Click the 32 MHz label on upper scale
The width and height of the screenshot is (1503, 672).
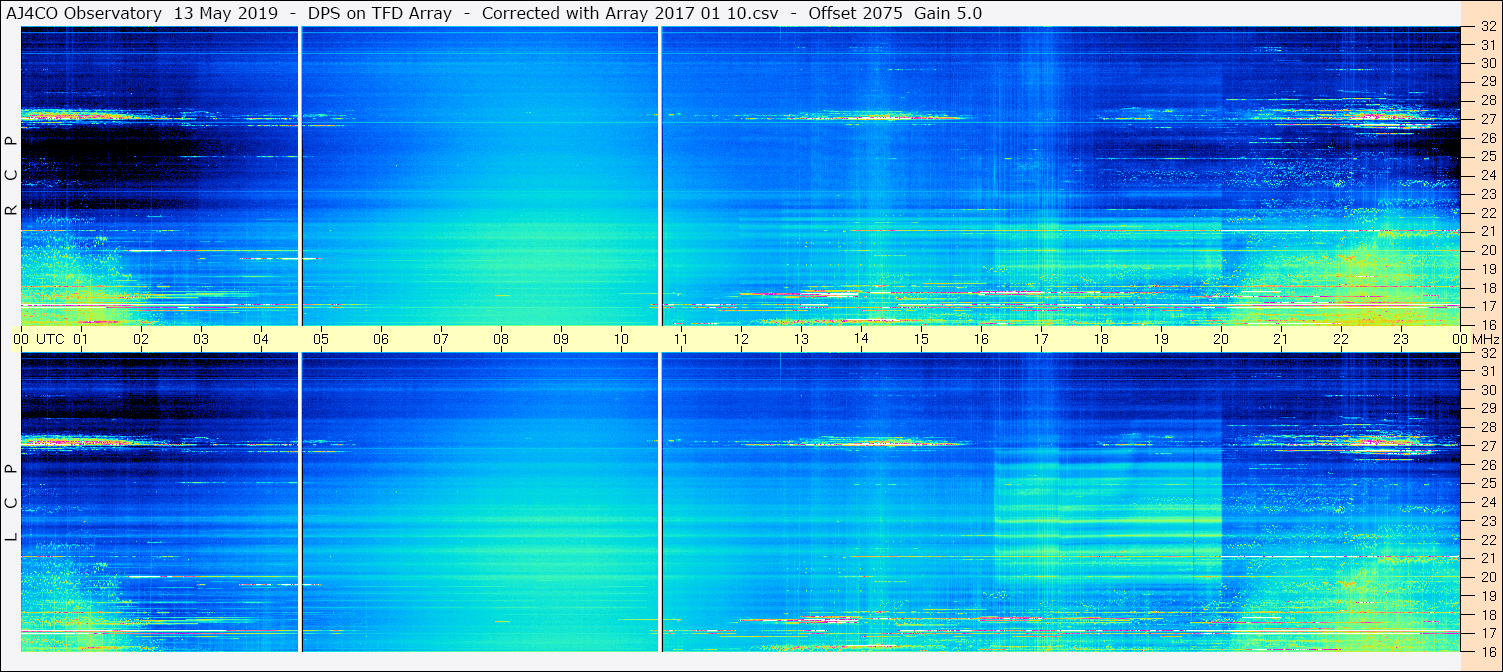point(1487,27)
